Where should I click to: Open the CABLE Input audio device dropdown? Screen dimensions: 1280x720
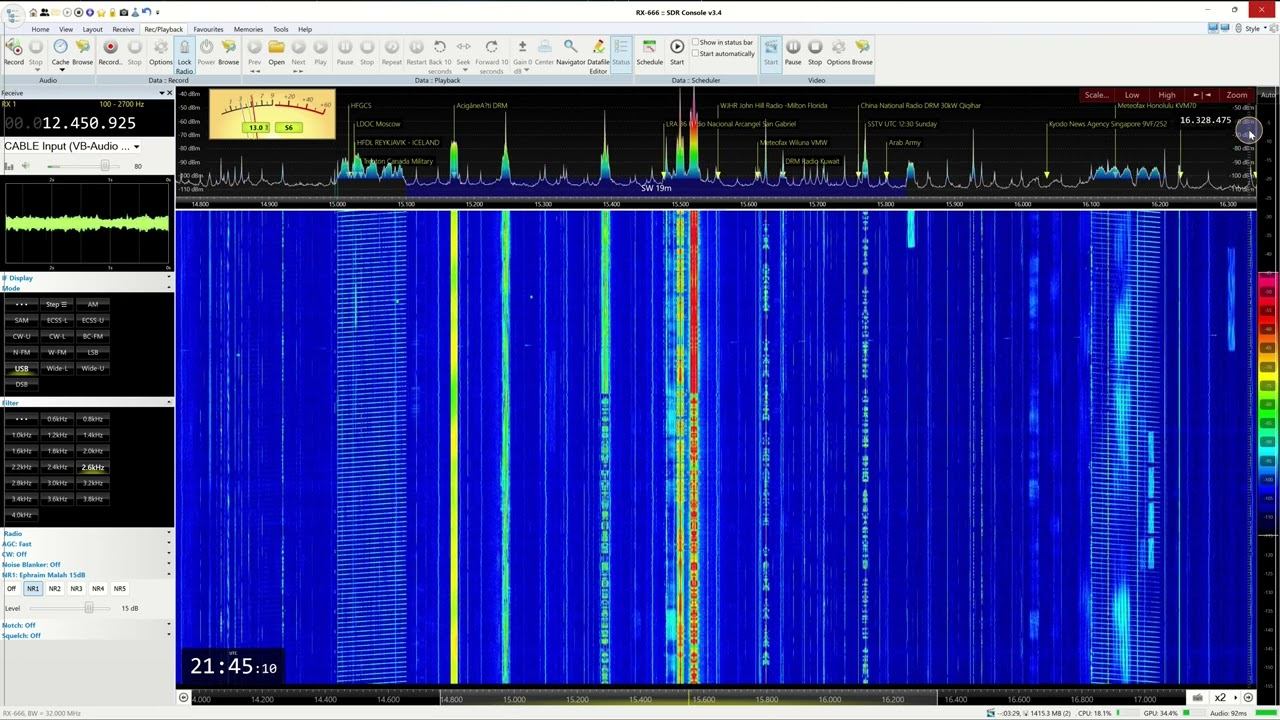click(x=72, y=146)
